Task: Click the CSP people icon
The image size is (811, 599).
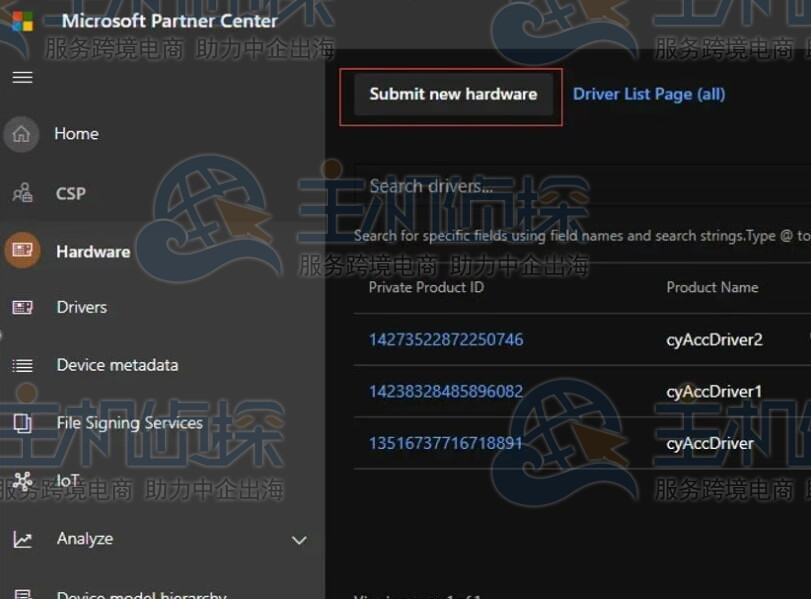Action: [x=22, y=193]
